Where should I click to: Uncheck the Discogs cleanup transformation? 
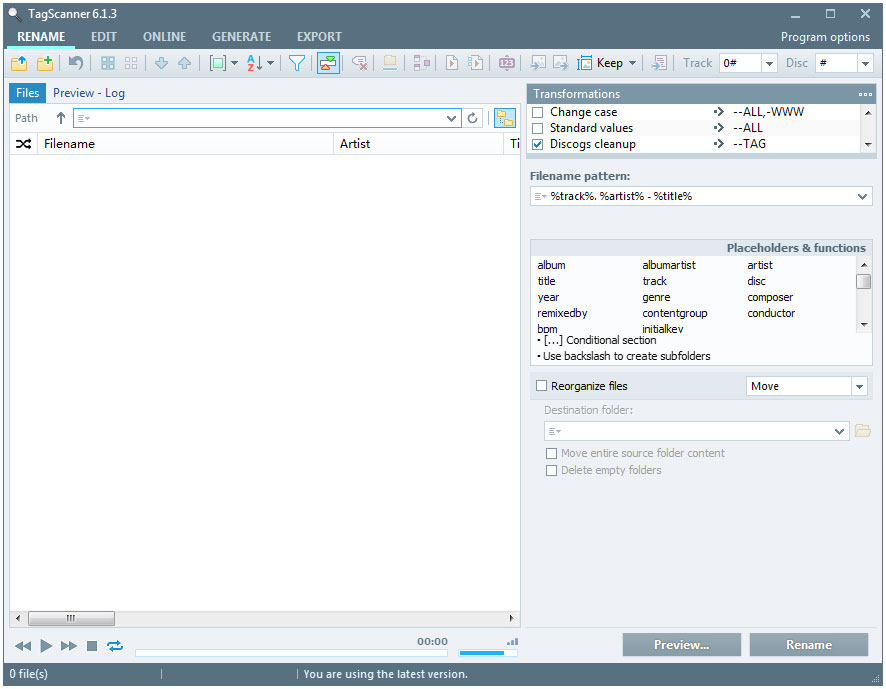tap(538, 144)
